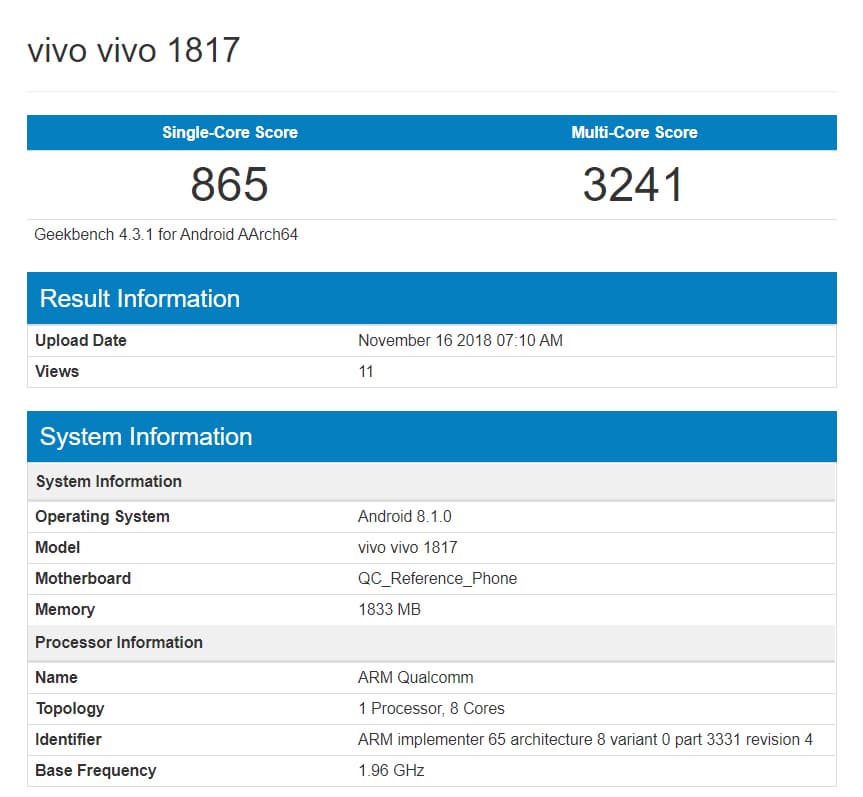
Task: Click the single-core score value 865
Action: pos(230,184)
